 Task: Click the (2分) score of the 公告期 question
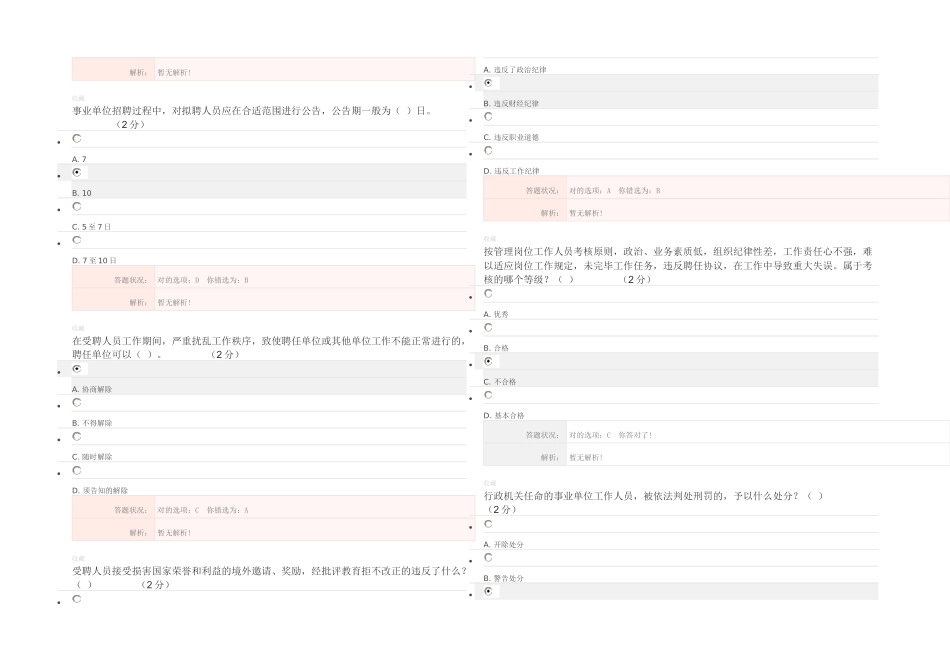[130, 125]
